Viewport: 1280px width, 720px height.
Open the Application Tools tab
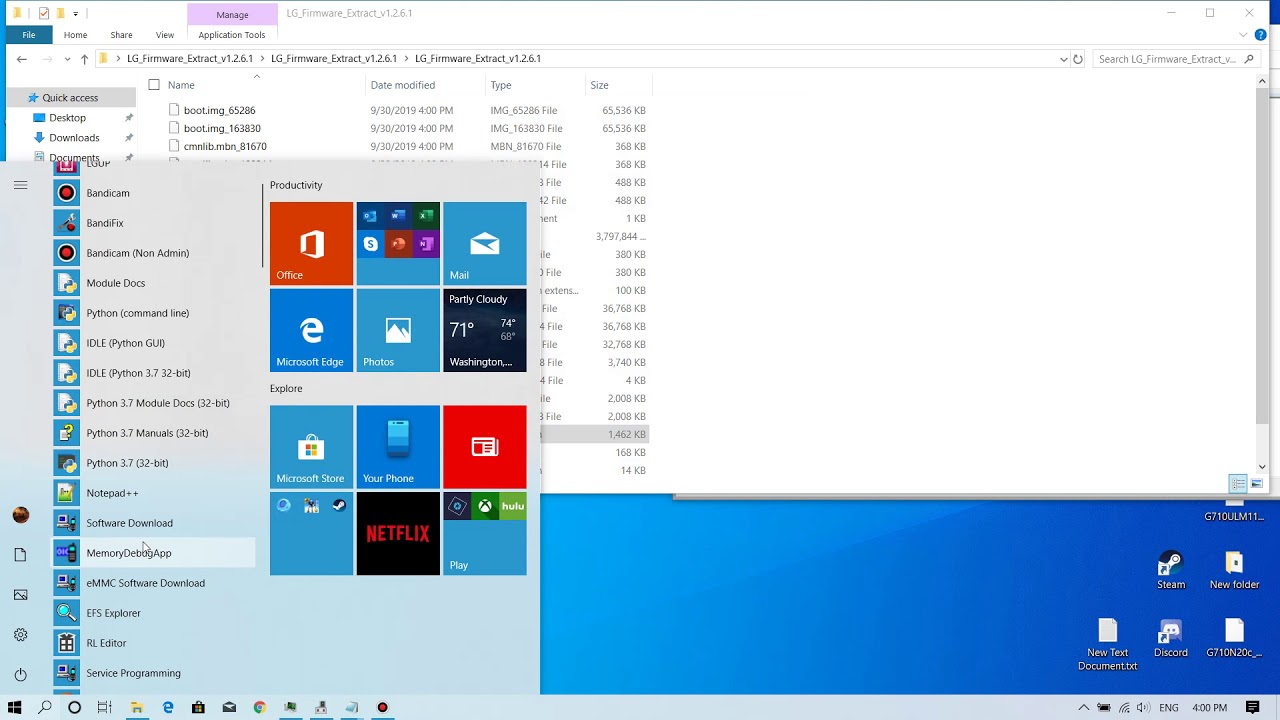232,35
